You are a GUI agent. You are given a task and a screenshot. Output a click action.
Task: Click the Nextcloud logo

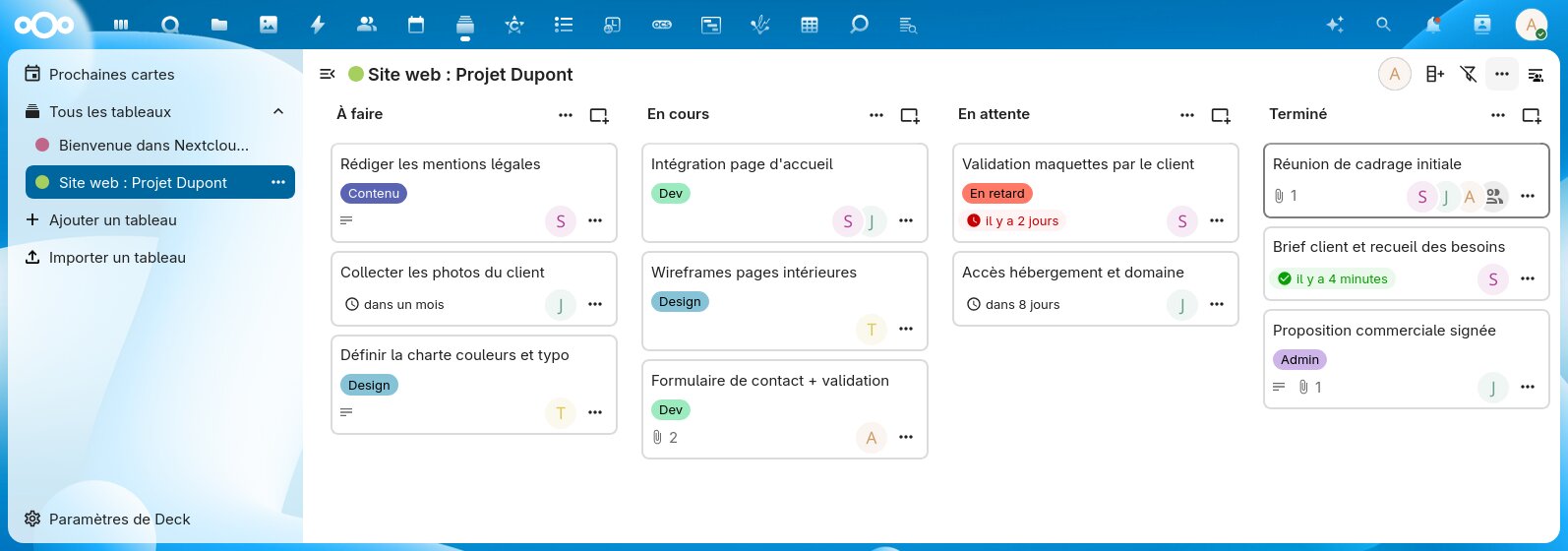tap(44, 25)
